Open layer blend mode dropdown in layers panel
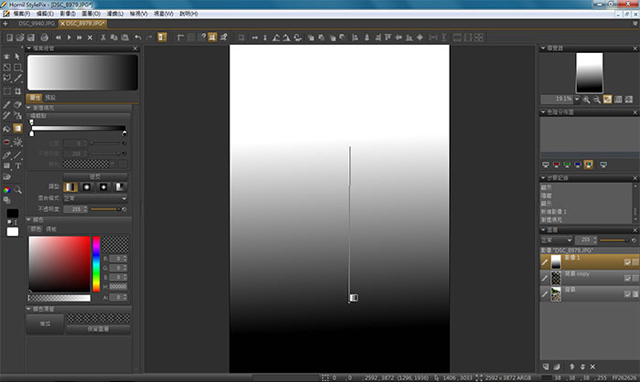 pyautogui.click(x=557, y=240)
